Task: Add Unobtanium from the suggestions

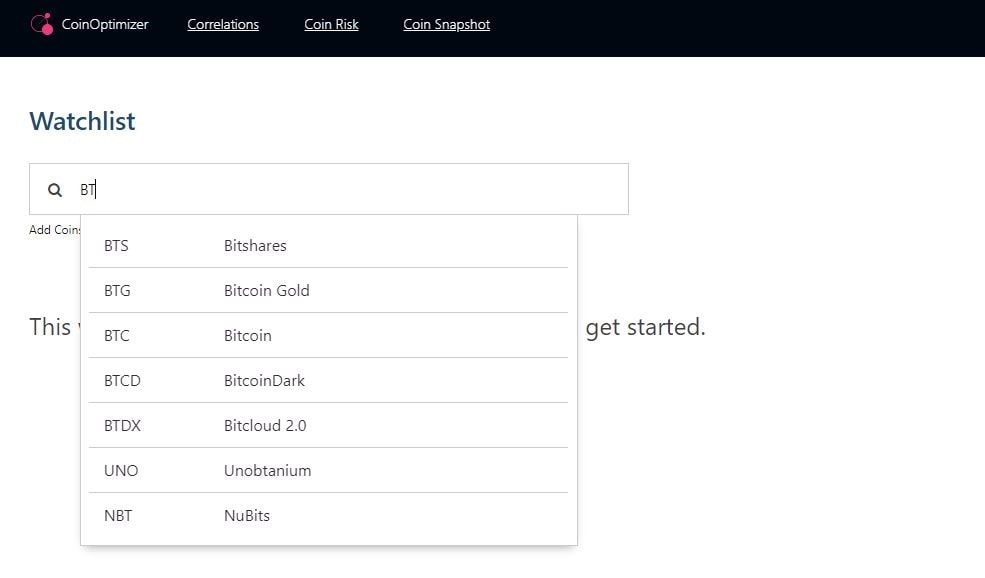Action: tap(267, 470)
